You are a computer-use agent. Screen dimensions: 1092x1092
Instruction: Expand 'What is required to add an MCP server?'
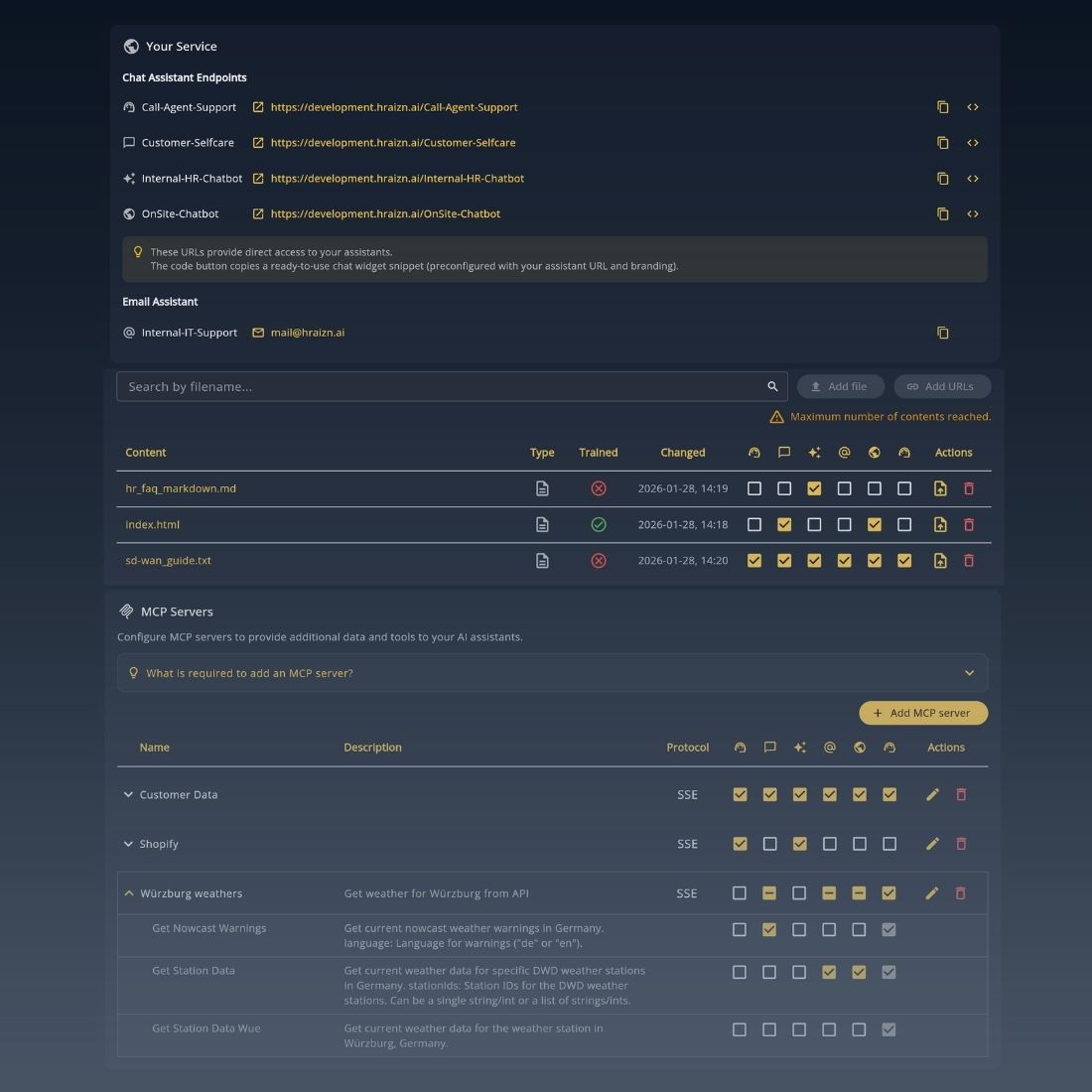[552, 673]
